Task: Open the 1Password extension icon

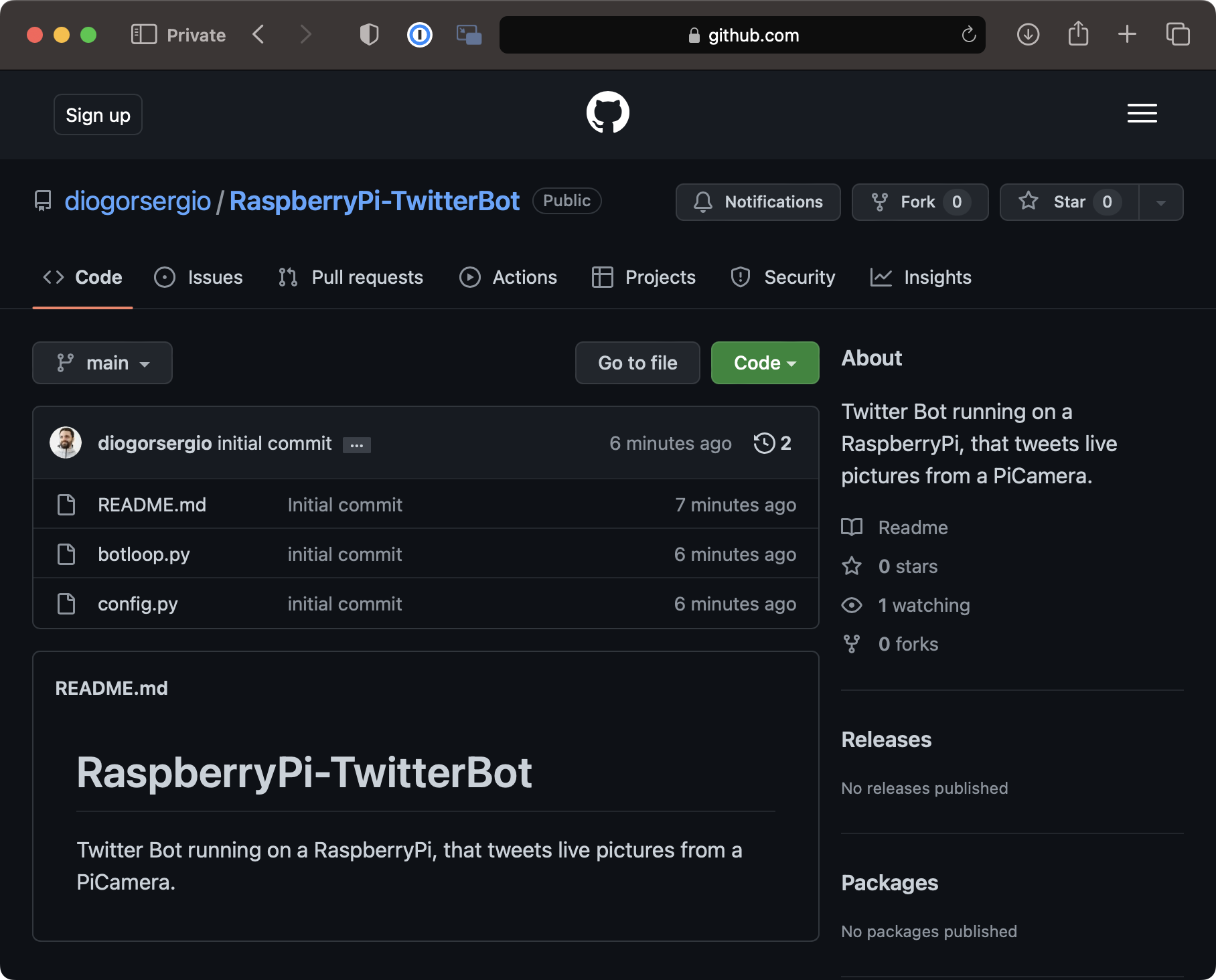Action: pos(420,35)
